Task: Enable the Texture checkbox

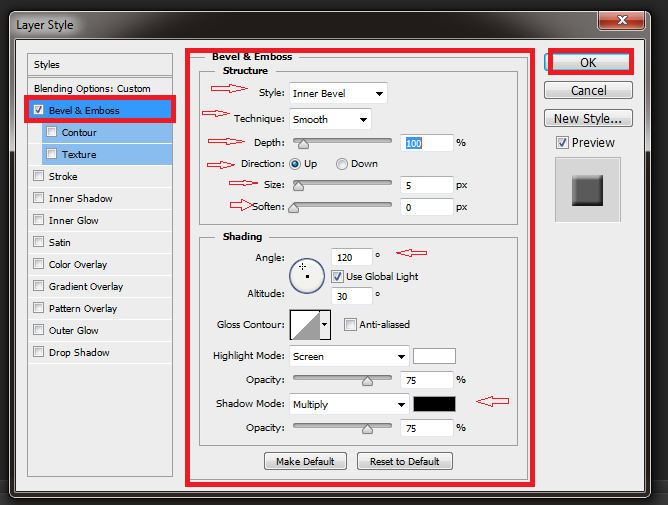Action: (x=51, y=153)
